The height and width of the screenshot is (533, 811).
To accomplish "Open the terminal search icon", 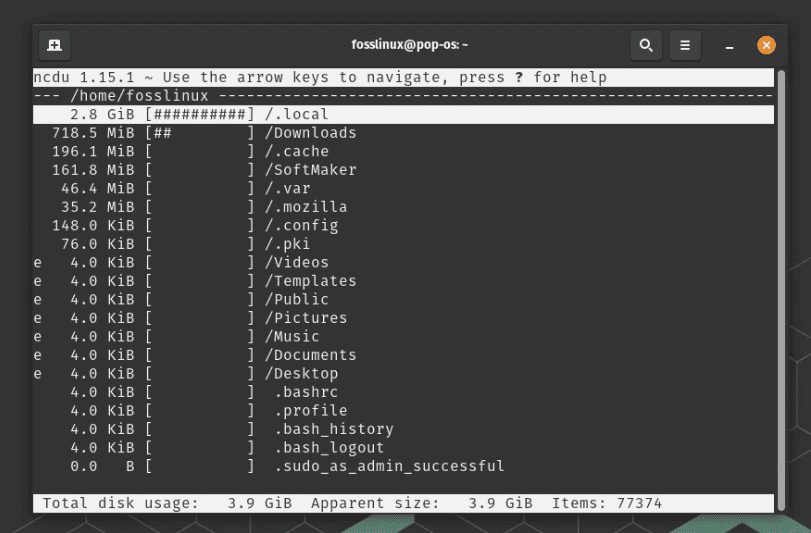I will [646, 45].
